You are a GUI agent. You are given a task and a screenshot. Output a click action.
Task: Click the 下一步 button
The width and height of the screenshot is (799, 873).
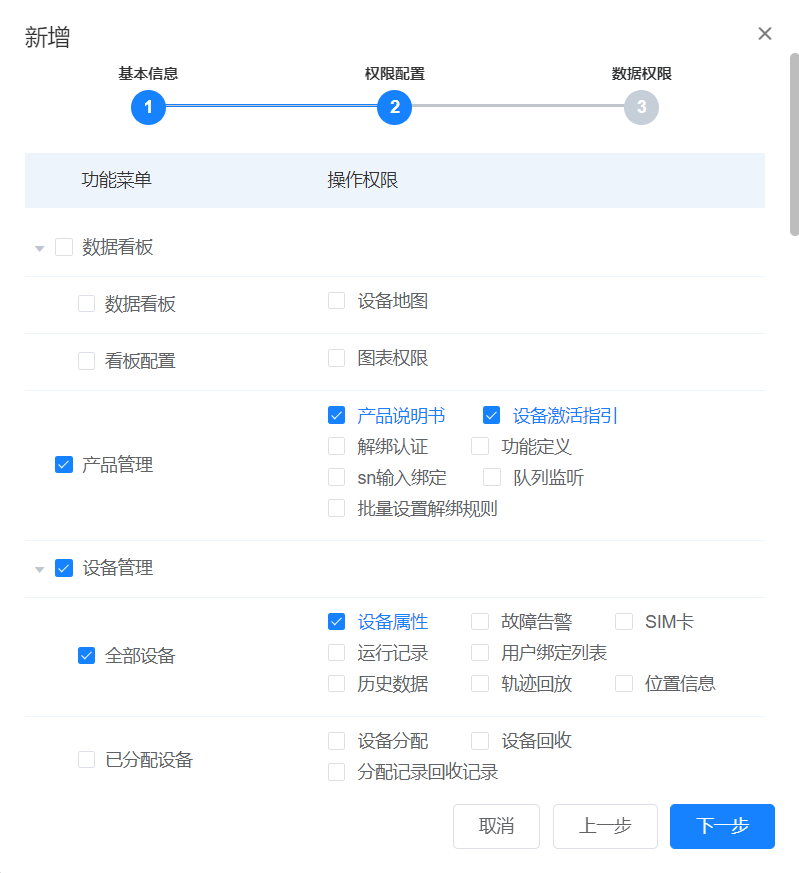[722, 826]
